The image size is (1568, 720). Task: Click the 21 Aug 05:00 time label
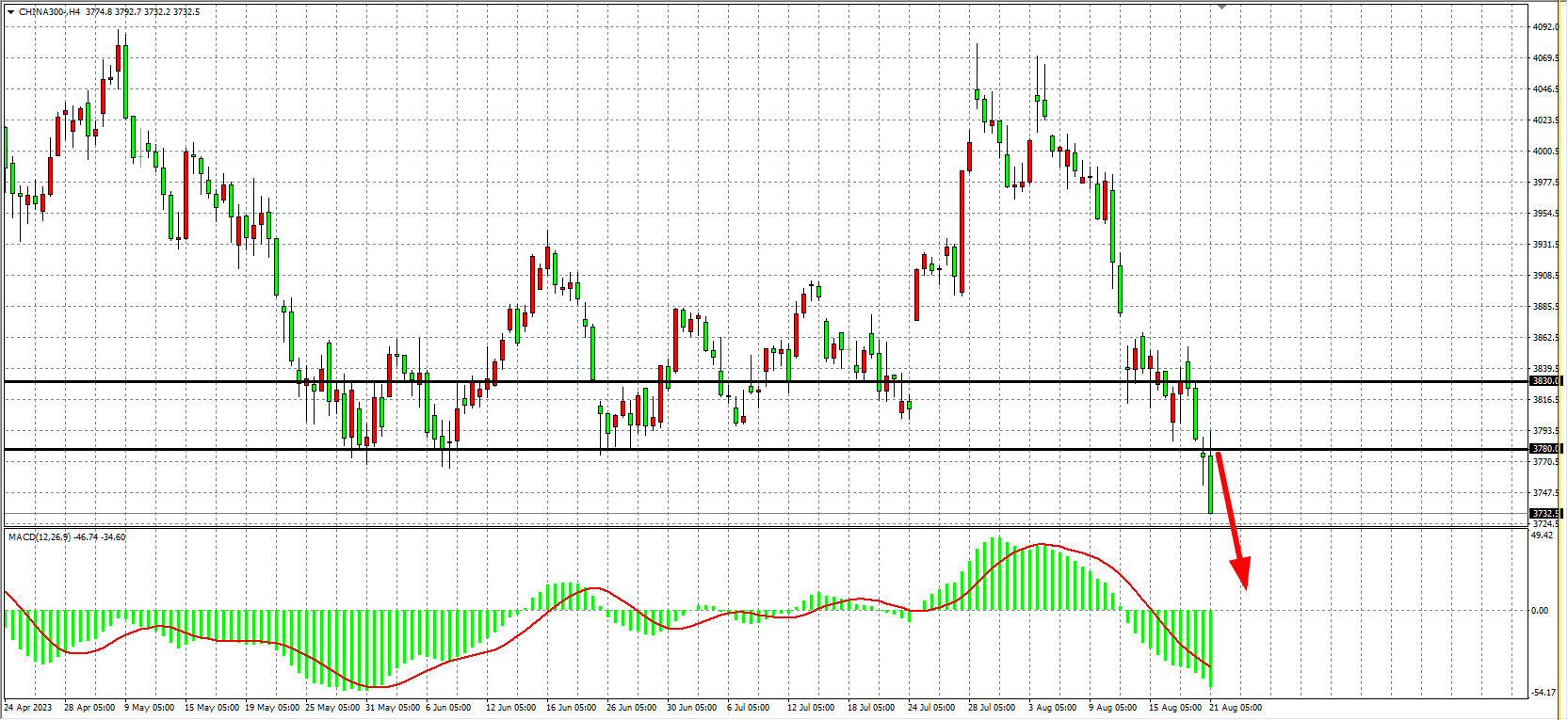1236,708
